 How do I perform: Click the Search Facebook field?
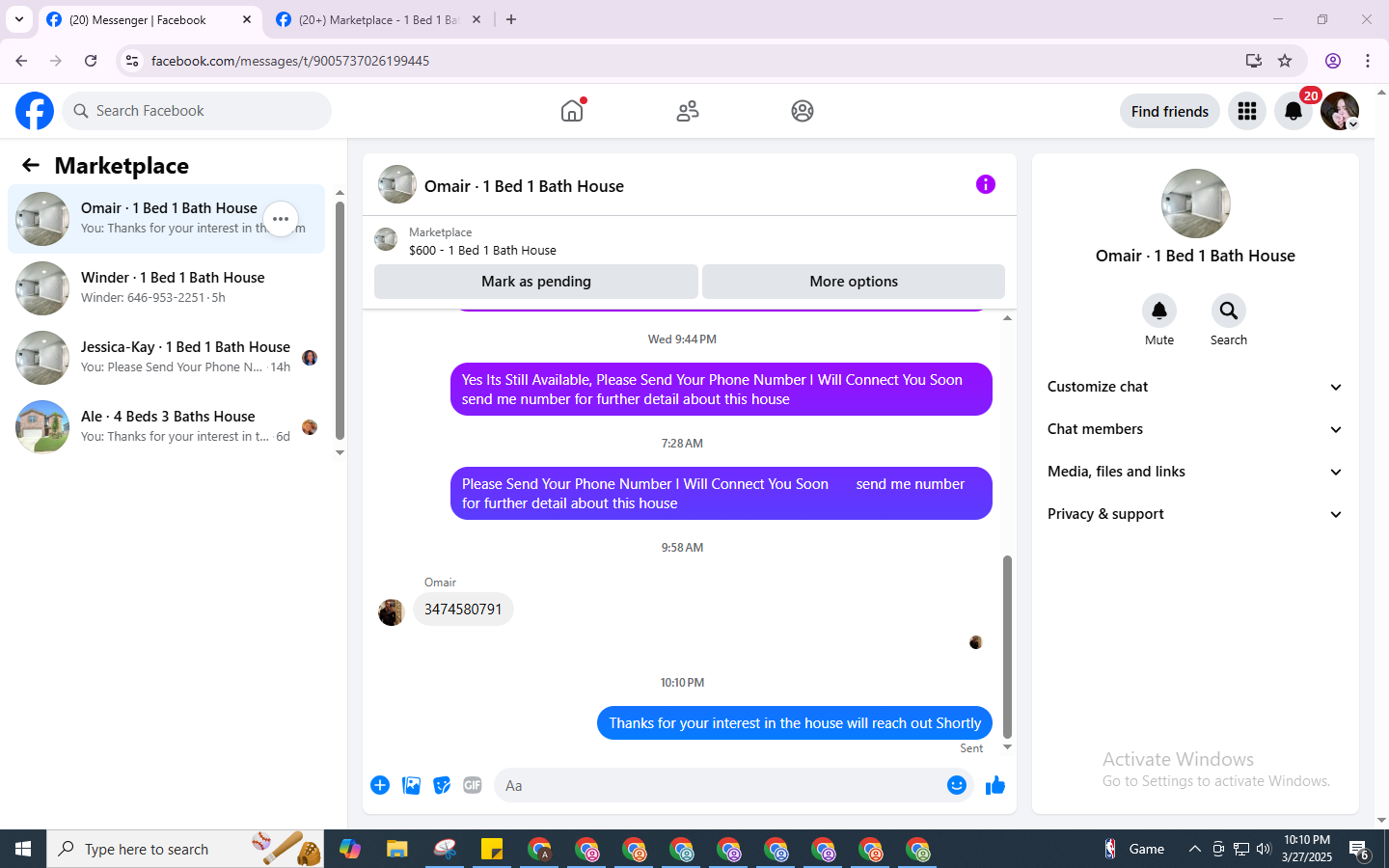[x=197, y=111]
